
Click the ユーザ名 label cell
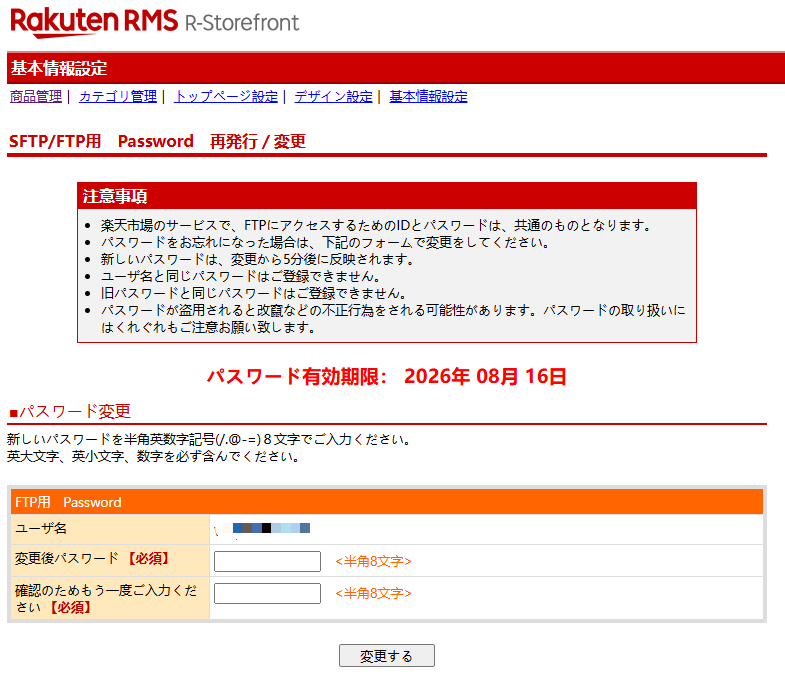110,529
